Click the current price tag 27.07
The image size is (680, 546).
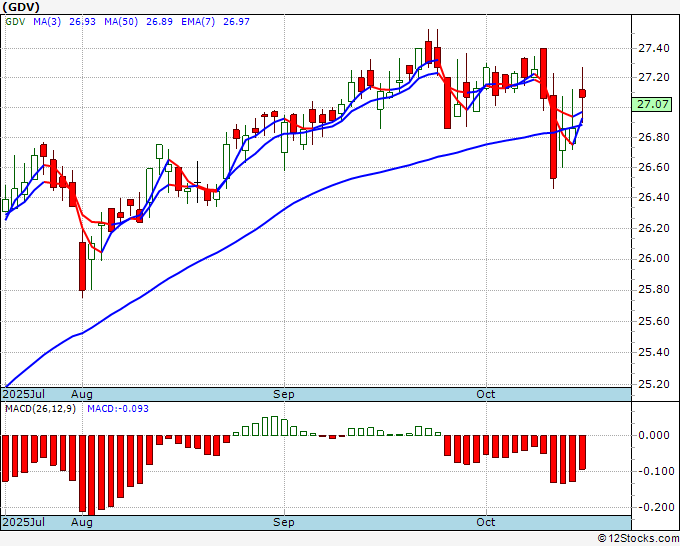652,104
